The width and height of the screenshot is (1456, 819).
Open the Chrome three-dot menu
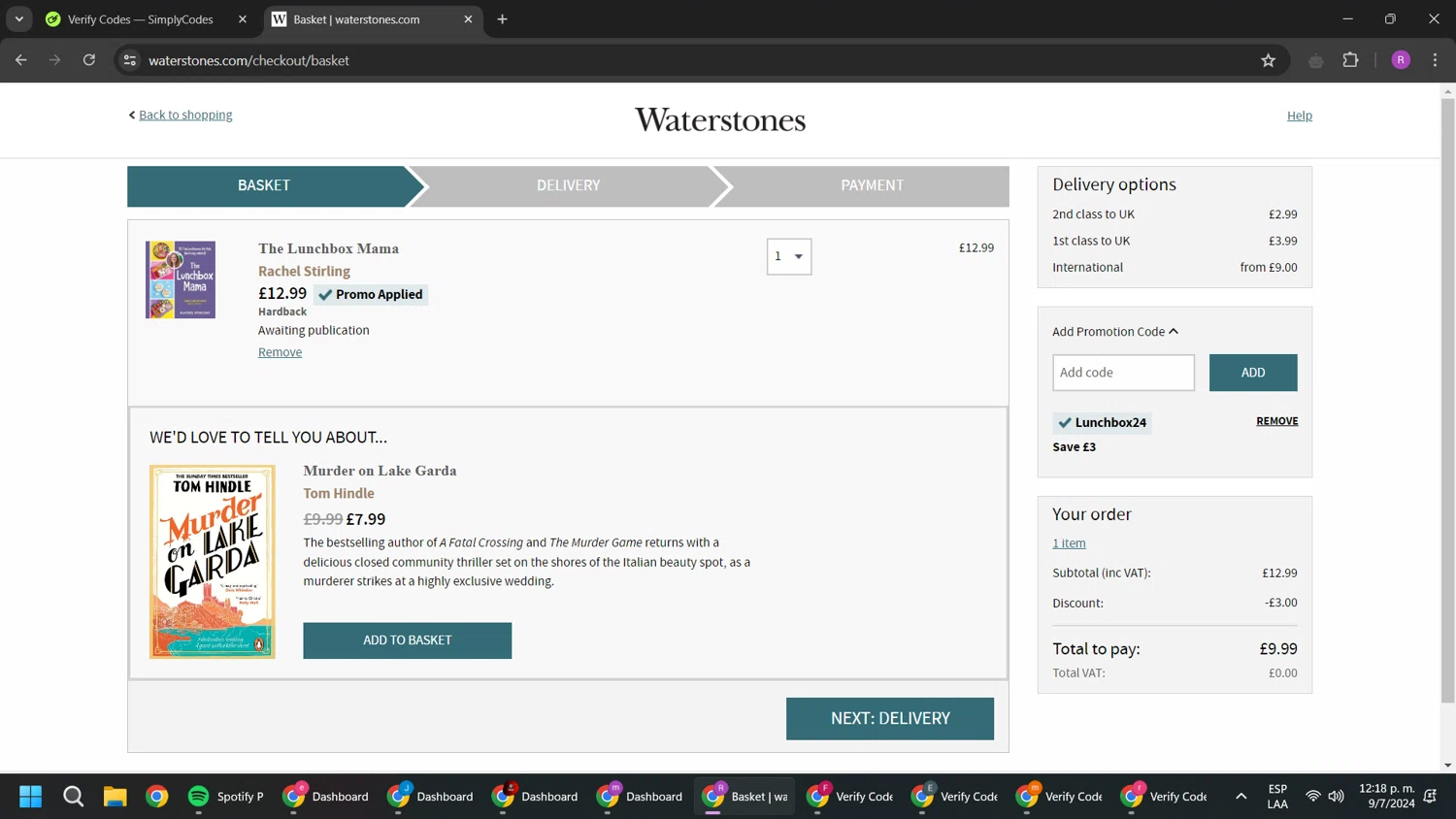point(1435,60)
